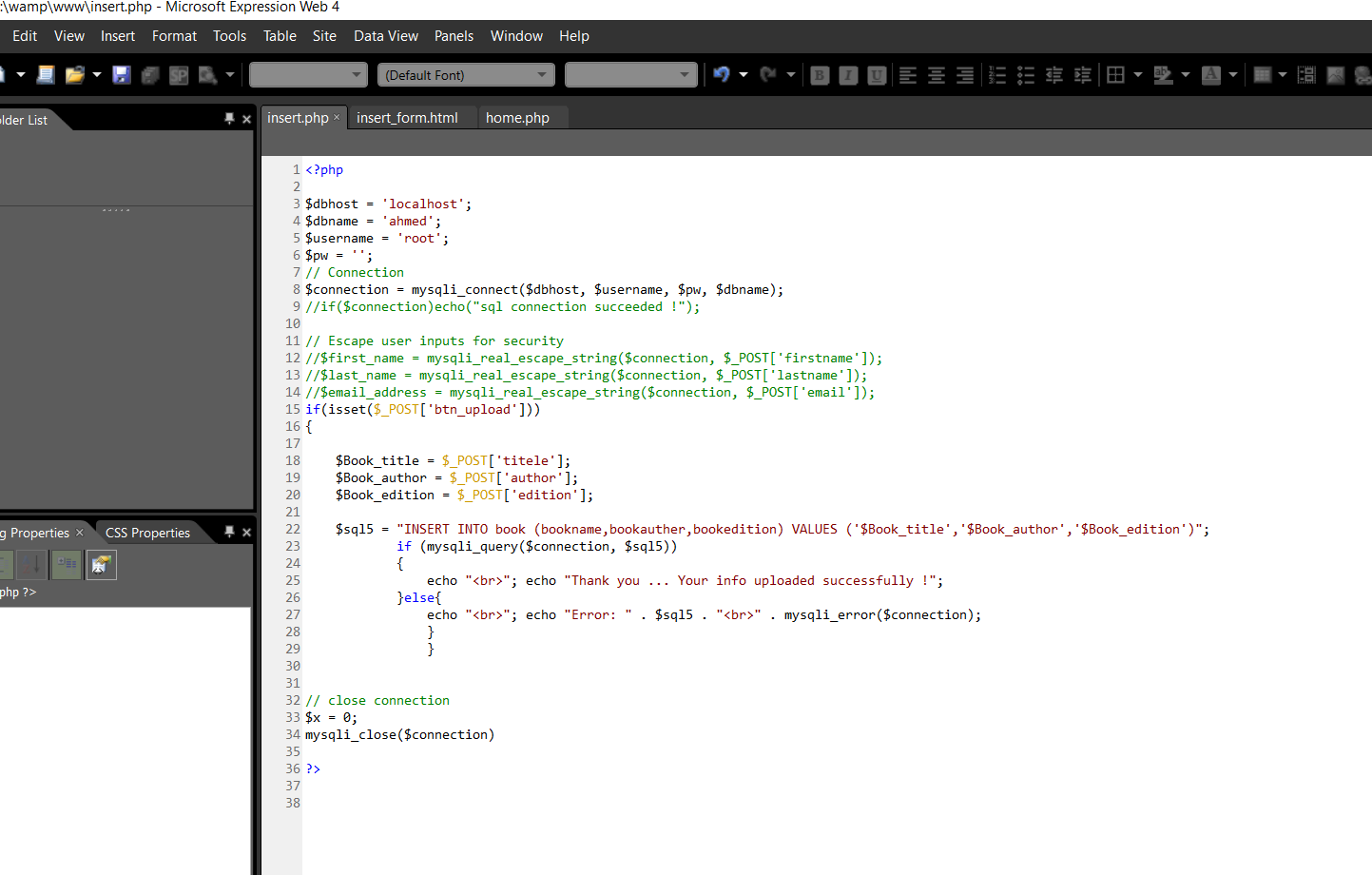
Task: Click the Insert Table icon
Action: [1263, 75]
